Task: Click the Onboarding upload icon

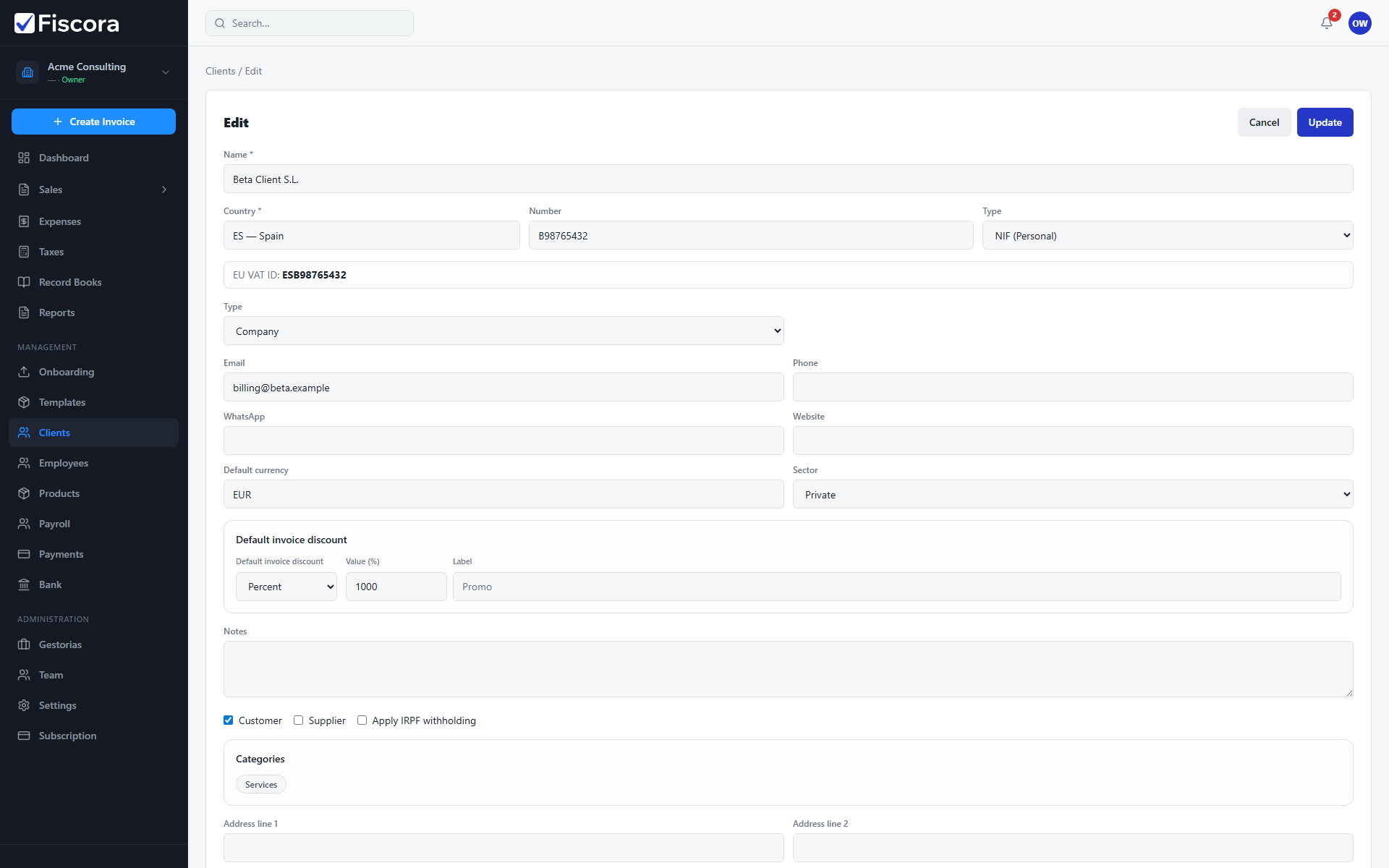Action: click(x=24, y=372)
